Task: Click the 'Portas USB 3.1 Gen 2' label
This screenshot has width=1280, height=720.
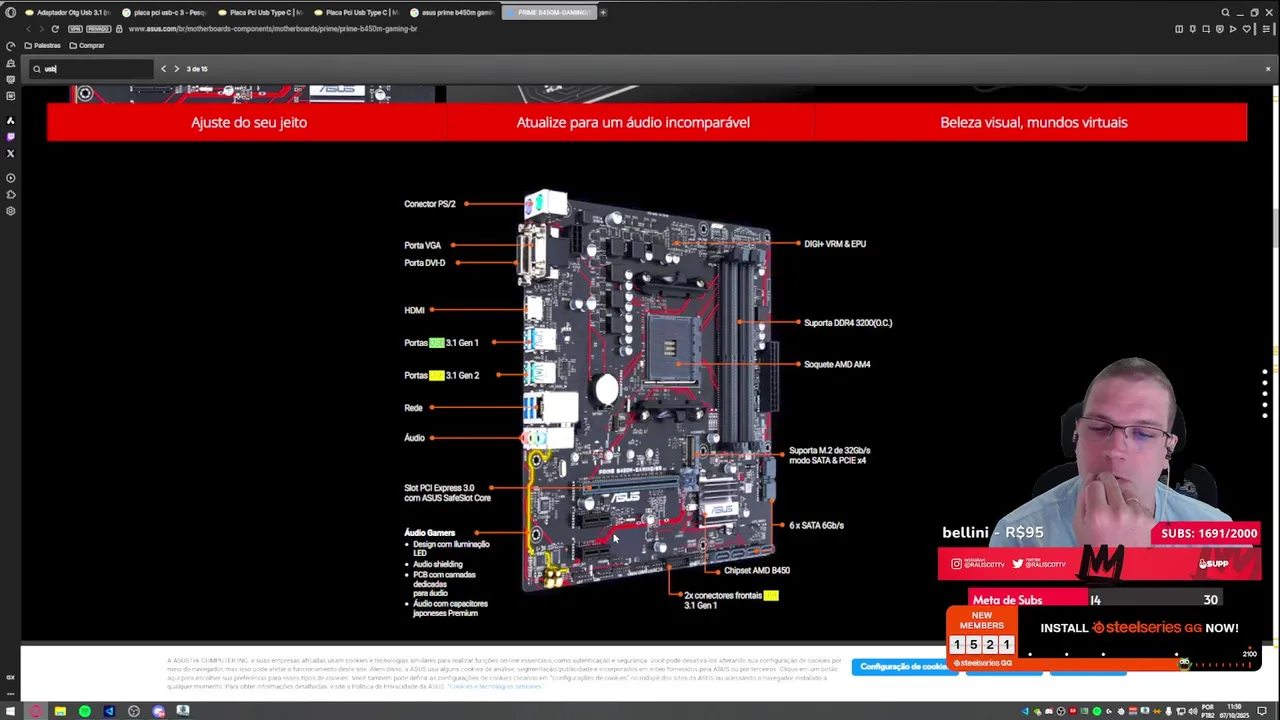Action: (441, 376)
